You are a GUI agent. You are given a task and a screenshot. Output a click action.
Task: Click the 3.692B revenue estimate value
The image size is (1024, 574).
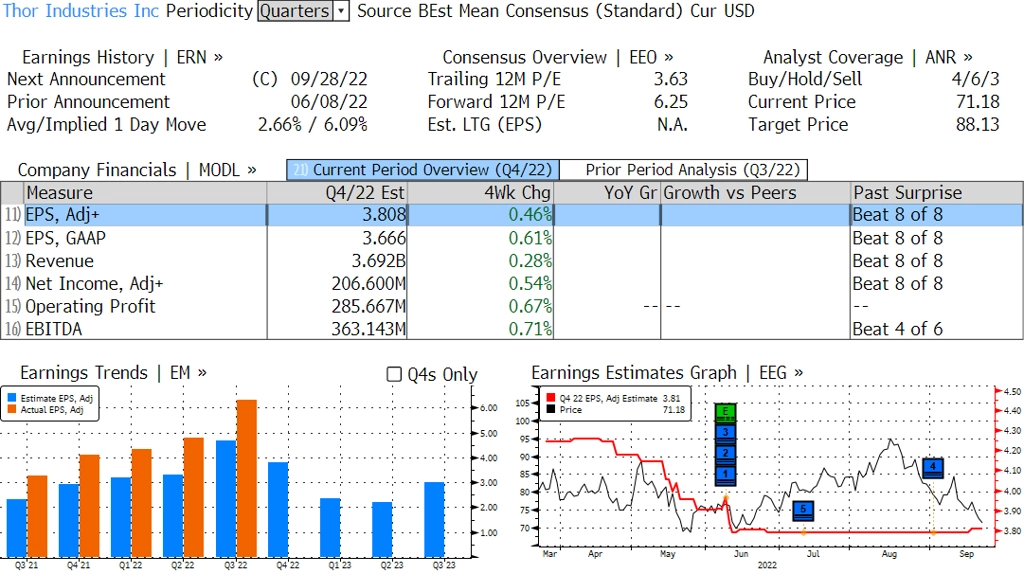(379, 261)
